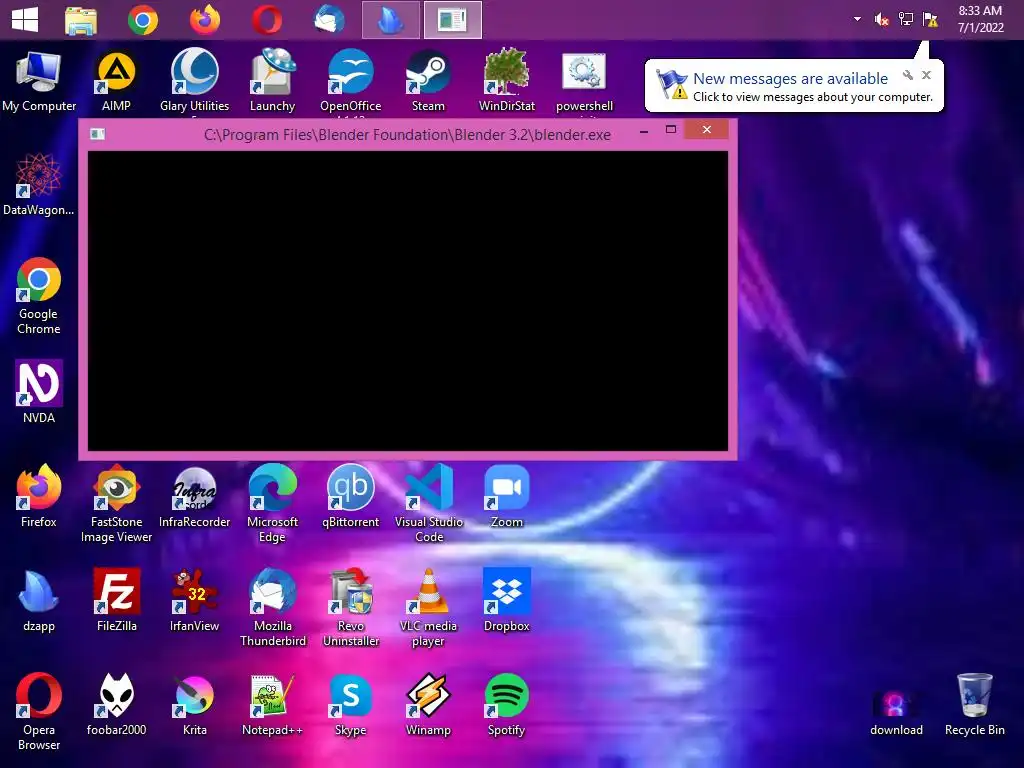Switch to the blender.exe console taskbar button
This screenshot has width=1024, height=768.
(x=453, y=20)
